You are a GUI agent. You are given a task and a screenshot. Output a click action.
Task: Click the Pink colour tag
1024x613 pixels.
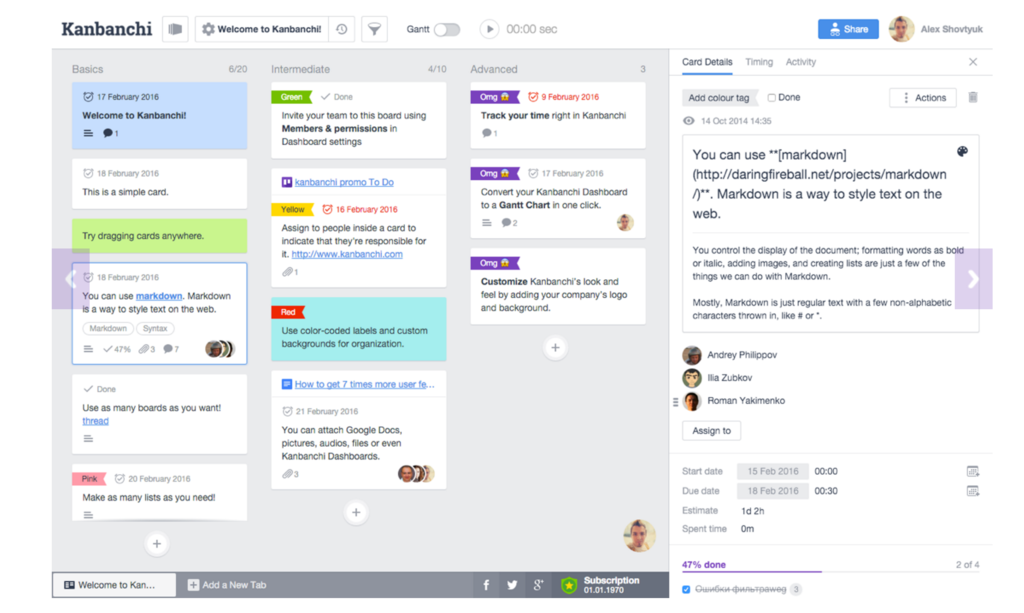89,479
